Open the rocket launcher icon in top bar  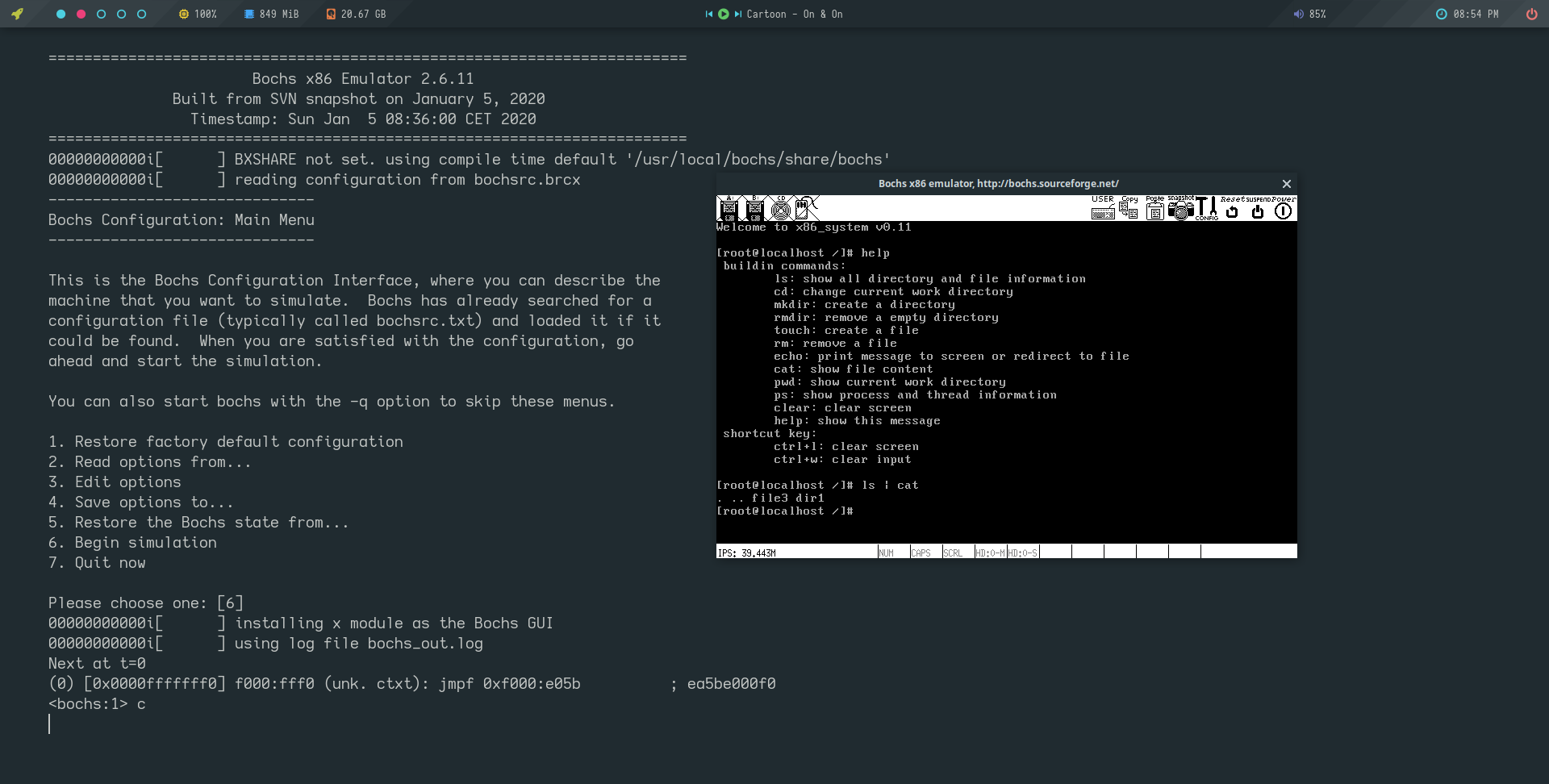pos(17,14)
